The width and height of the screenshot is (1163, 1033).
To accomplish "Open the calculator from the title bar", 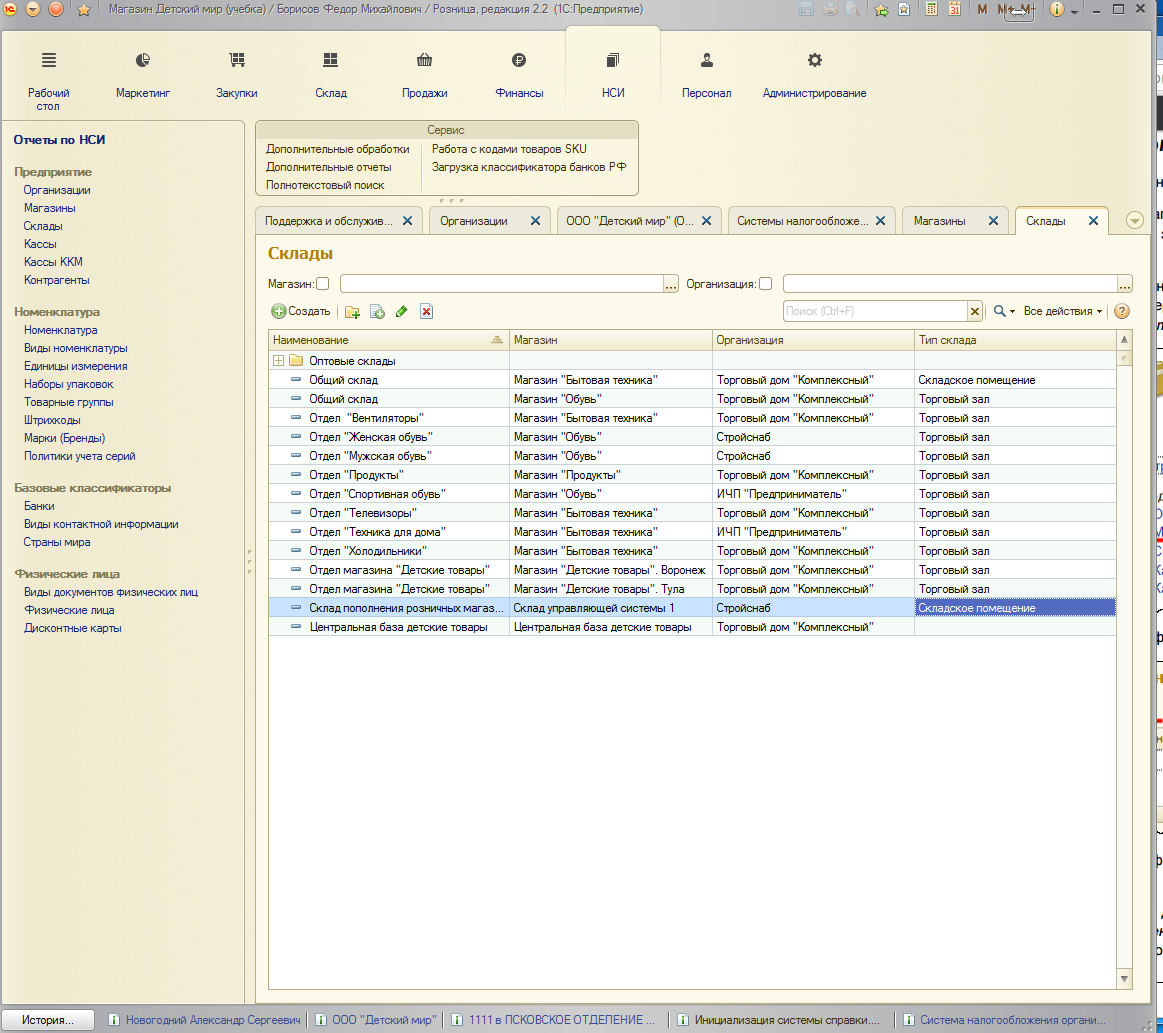I will pos(932,10).
